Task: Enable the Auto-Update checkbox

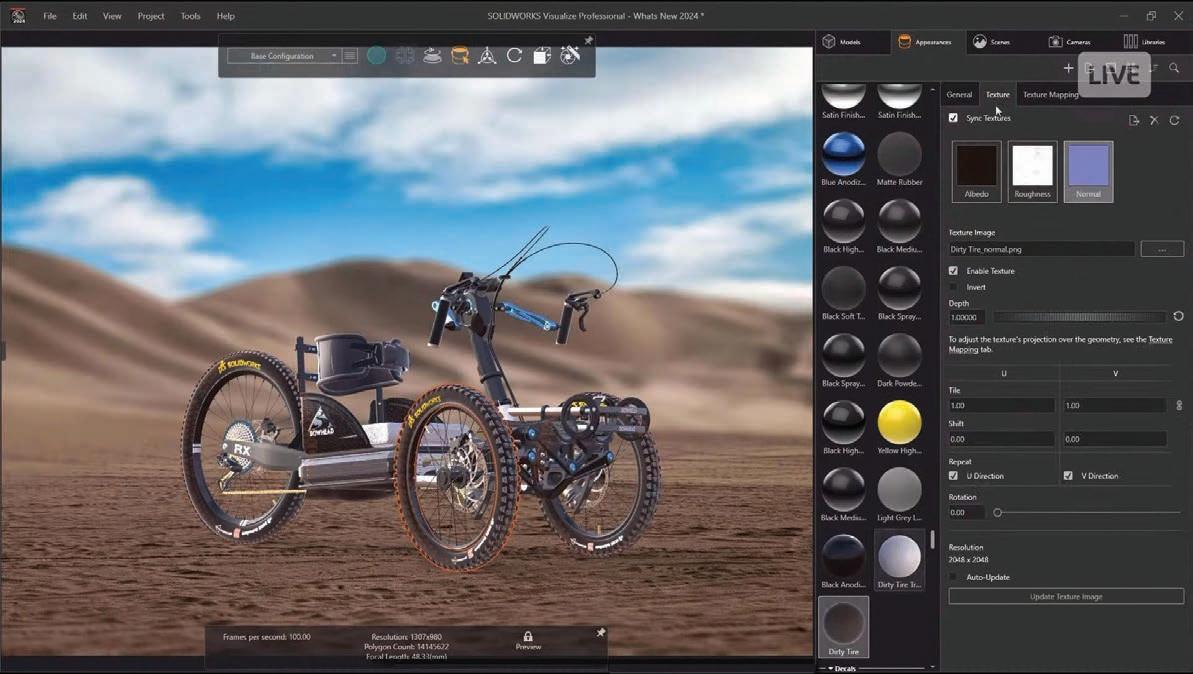Action: tap(953, 577)
